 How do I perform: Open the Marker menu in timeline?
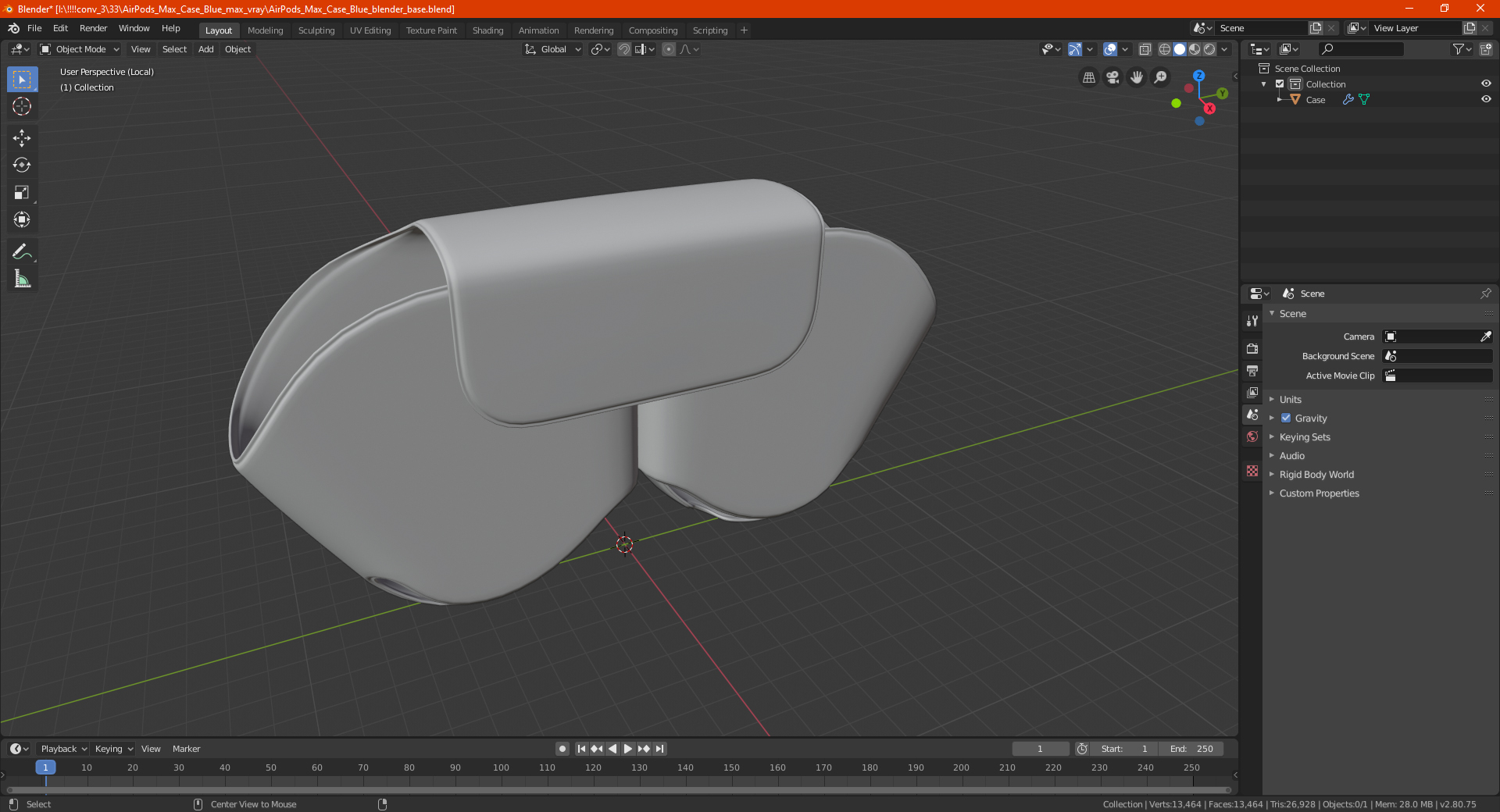[x=187, y=749]
